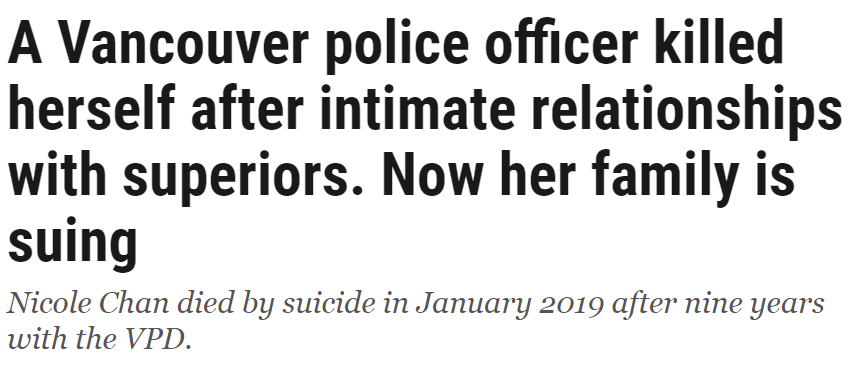
Task: Click the word "officer" in the headline
Action: pyautogui.click(x=561, y=43)
